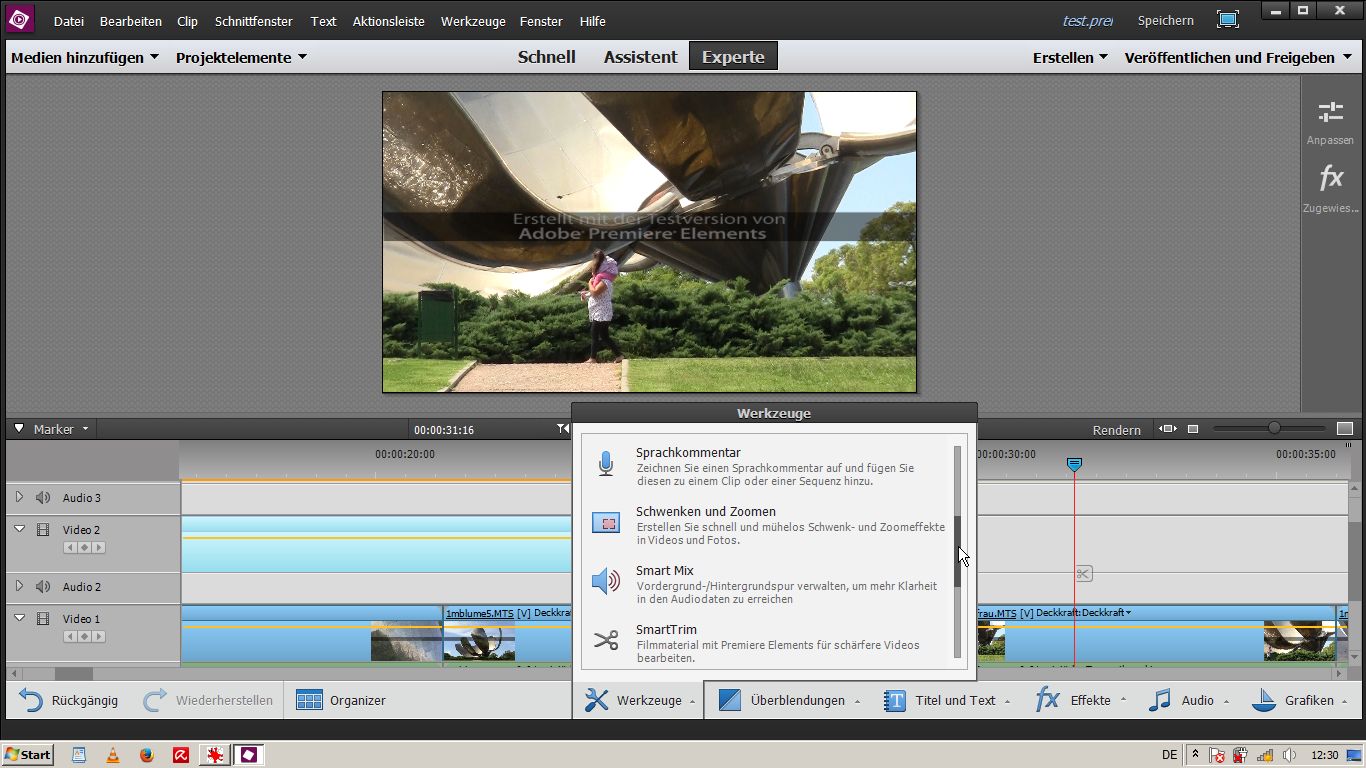The height and width of the screenshot is (768, 1366).
Task: Open the Anpassen adjustments panel
Action: [x=1330, y=121]
